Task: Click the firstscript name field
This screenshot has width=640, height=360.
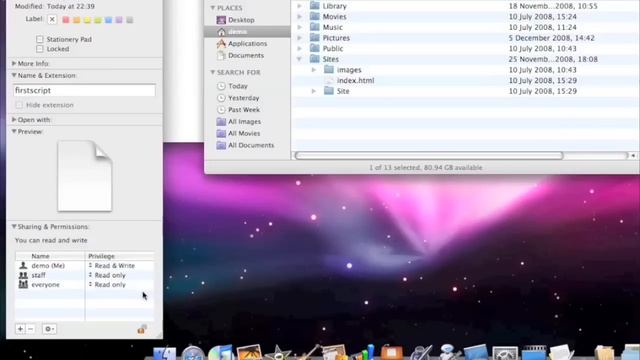Action: 84,90
